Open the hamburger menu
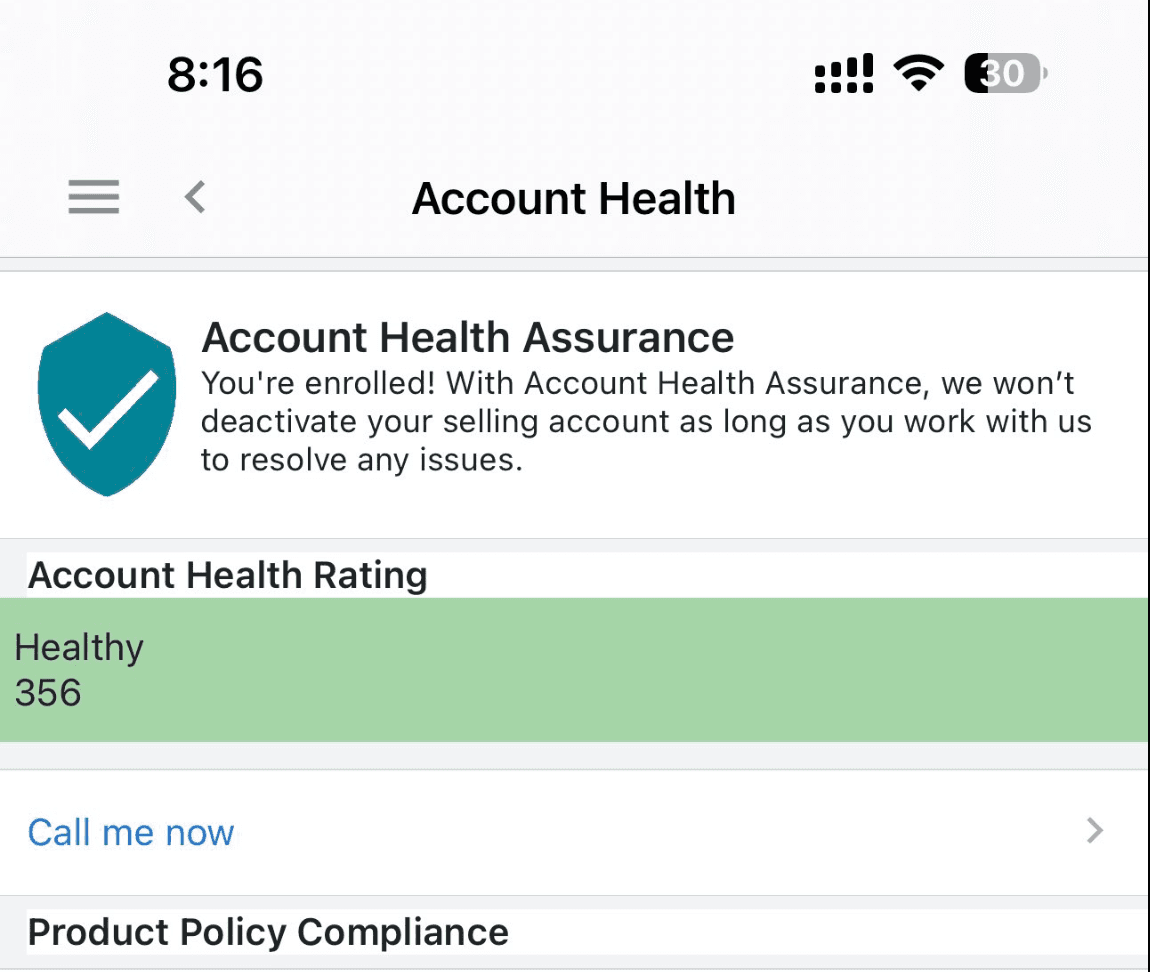 [x=94, y=197]
